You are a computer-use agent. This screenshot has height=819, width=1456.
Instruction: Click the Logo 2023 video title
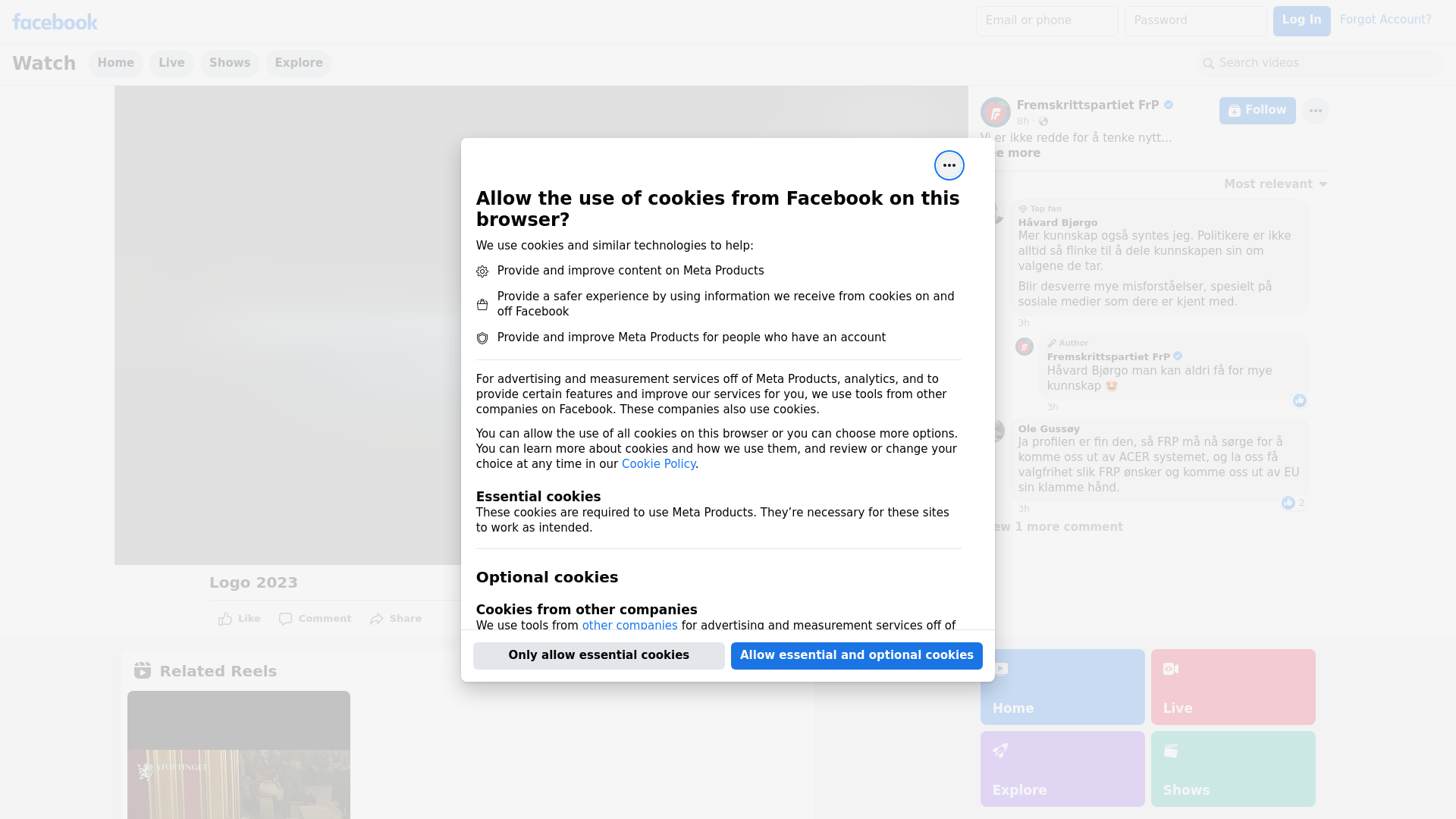coord(253,582)
